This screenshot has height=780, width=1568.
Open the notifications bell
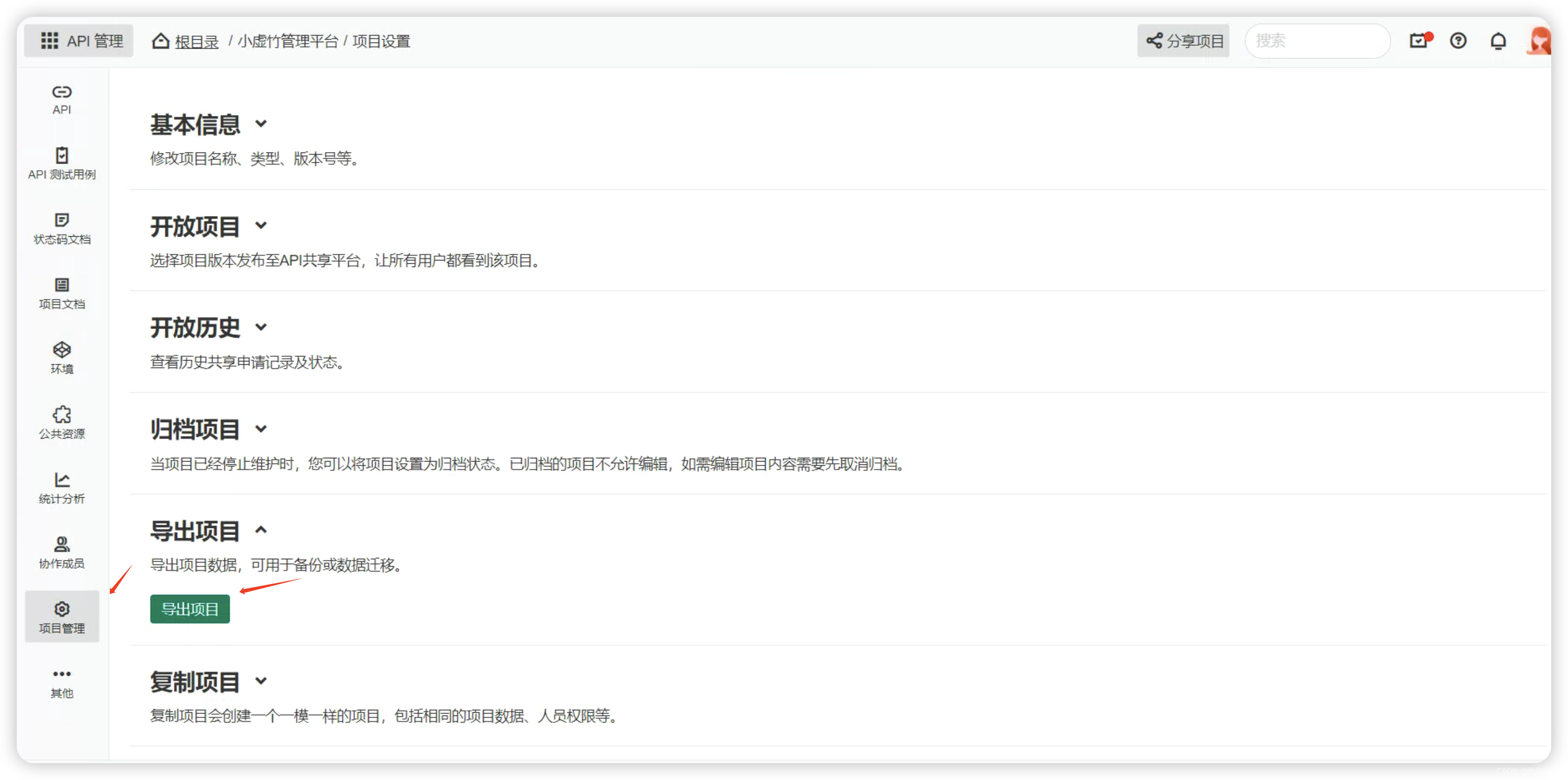(1498, 41)
